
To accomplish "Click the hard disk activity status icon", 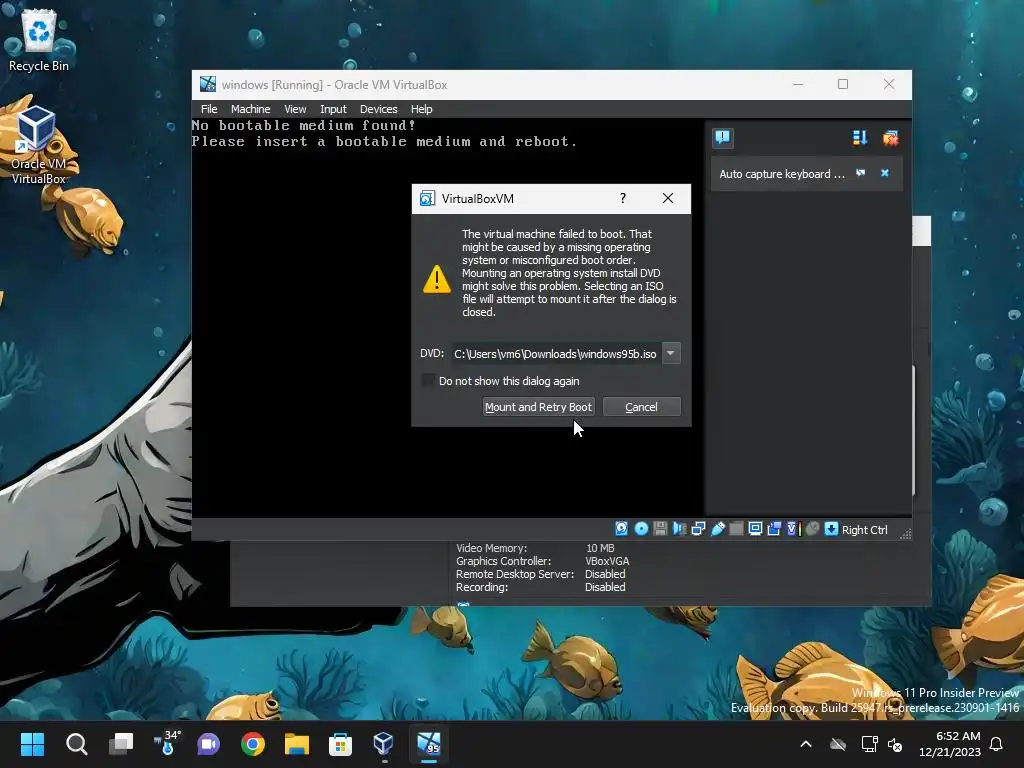I will [621, 529].
